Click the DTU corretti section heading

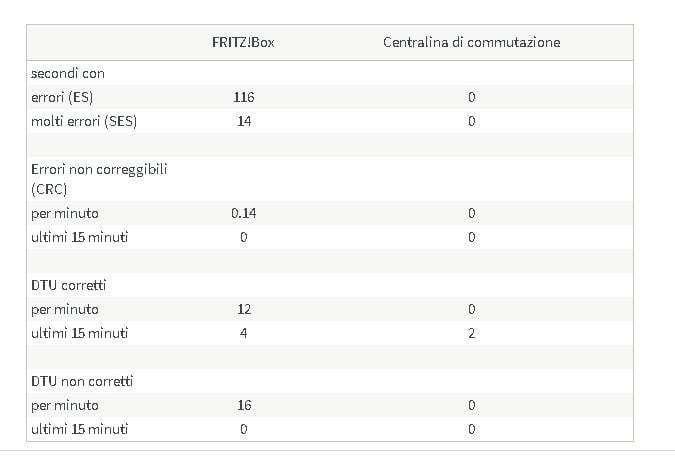[68, 285]
